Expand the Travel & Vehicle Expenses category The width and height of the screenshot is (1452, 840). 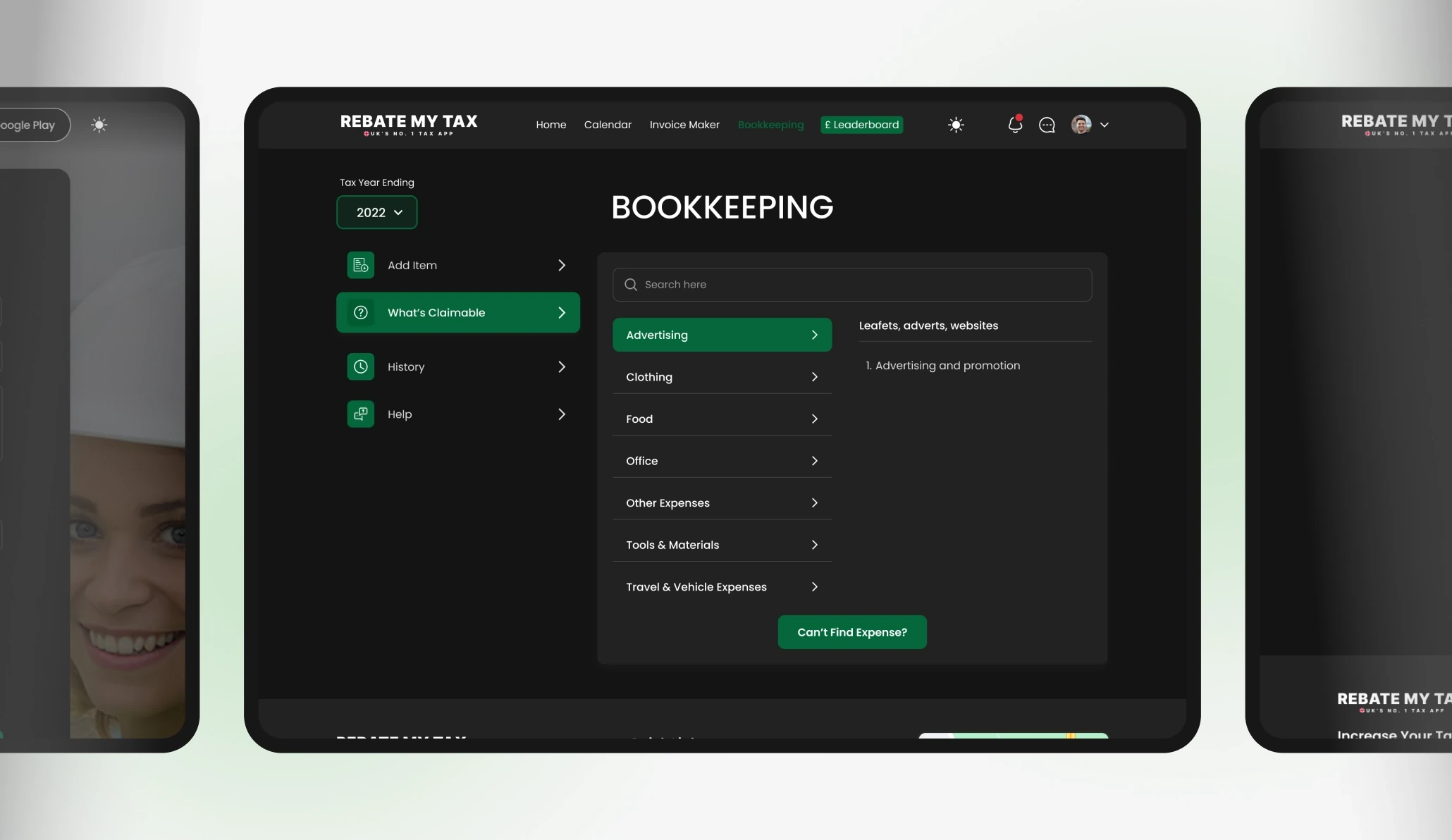(722, 587)
